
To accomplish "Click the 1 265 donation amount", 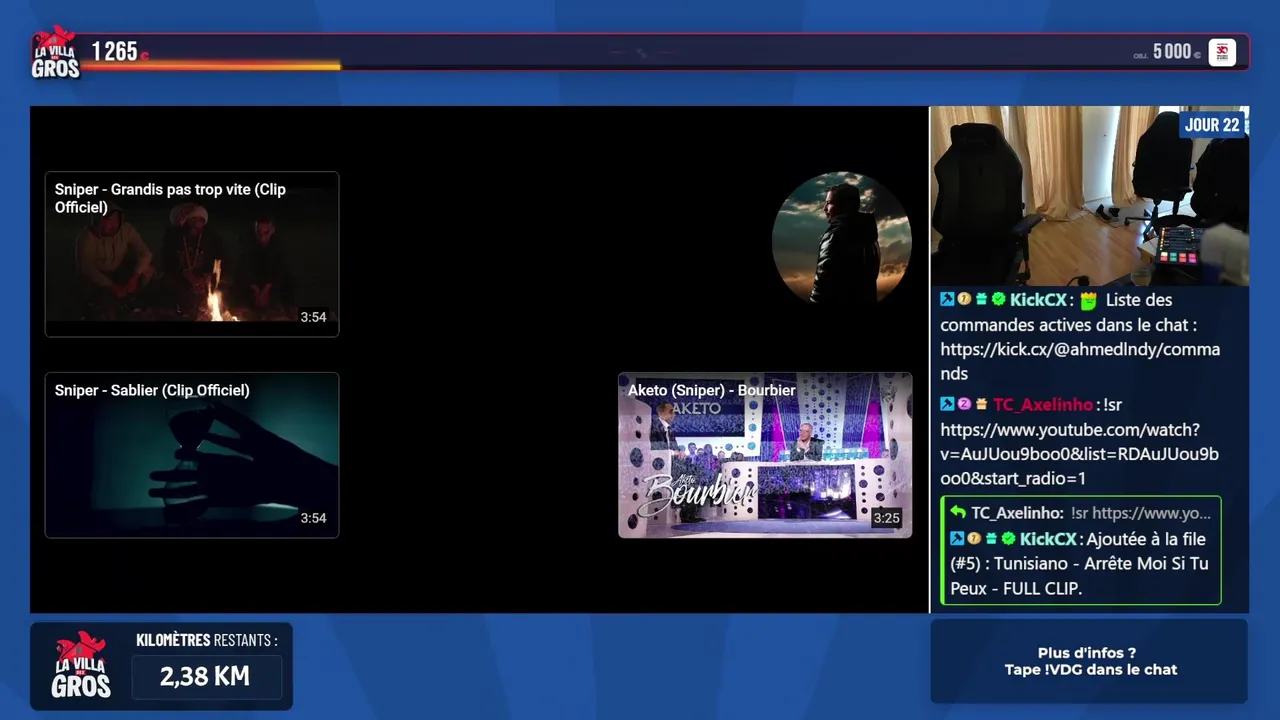I will coord(114,51).
